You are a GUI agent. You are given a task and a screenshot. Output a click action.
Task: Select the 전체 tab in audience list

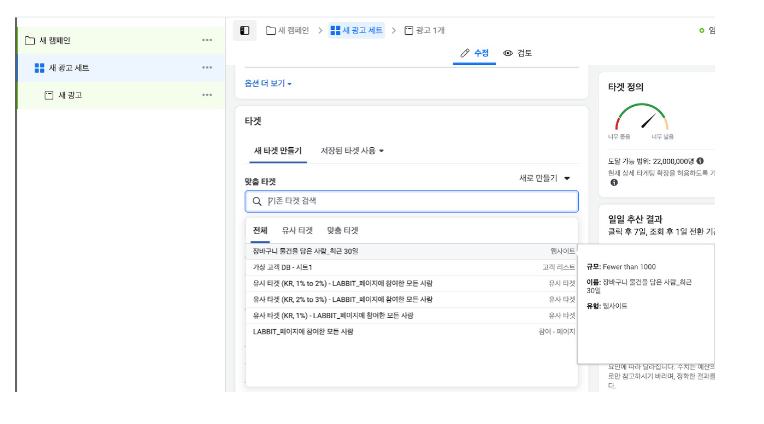coord(260,231)
